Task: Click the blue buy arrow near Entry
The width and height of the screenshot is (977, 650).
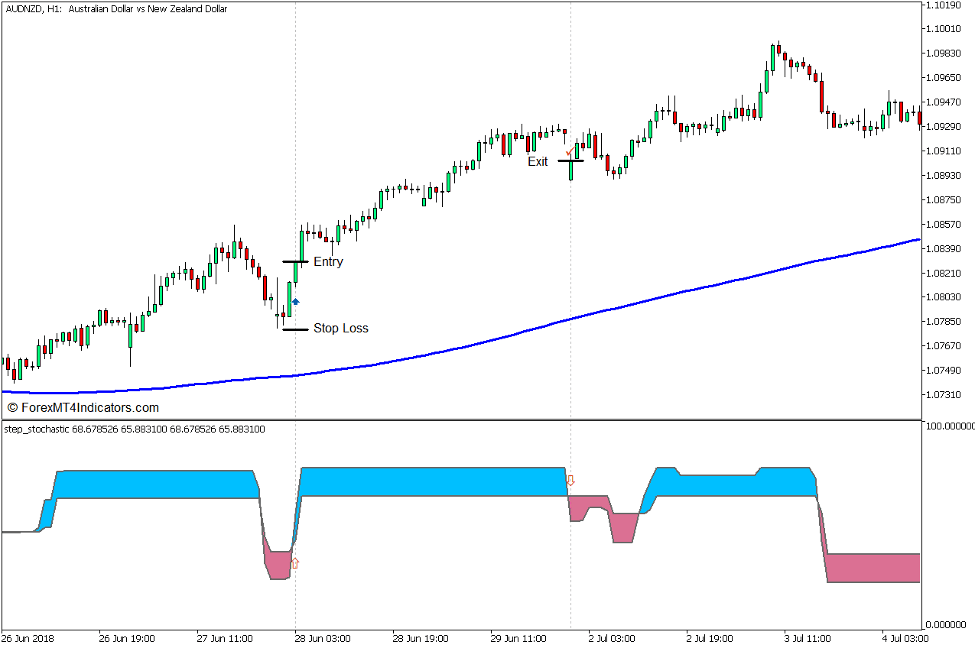Action: 295,302
